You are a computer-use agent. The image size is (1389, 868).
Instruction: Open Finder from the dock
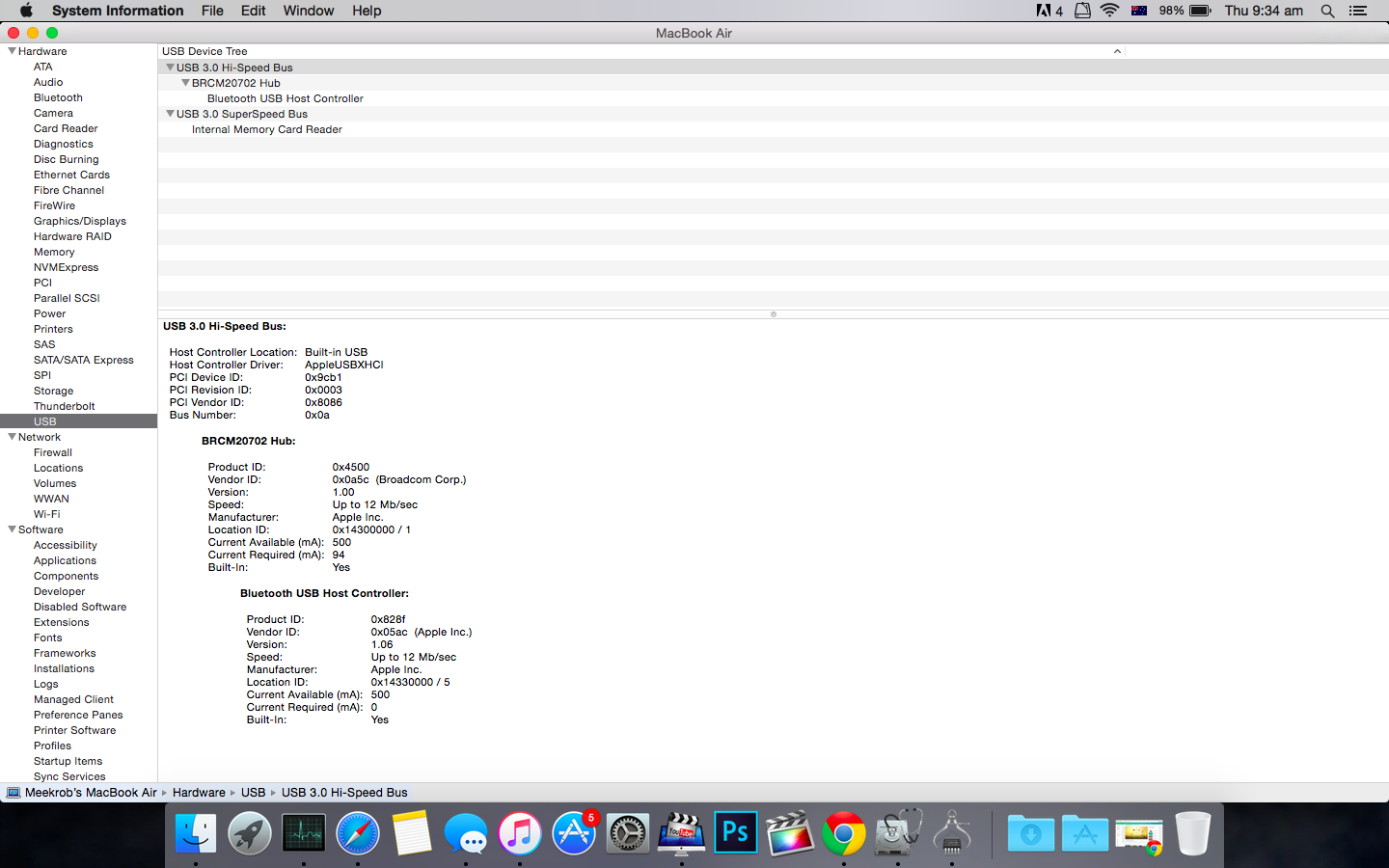pyautogui.click(x=196, y=833)
